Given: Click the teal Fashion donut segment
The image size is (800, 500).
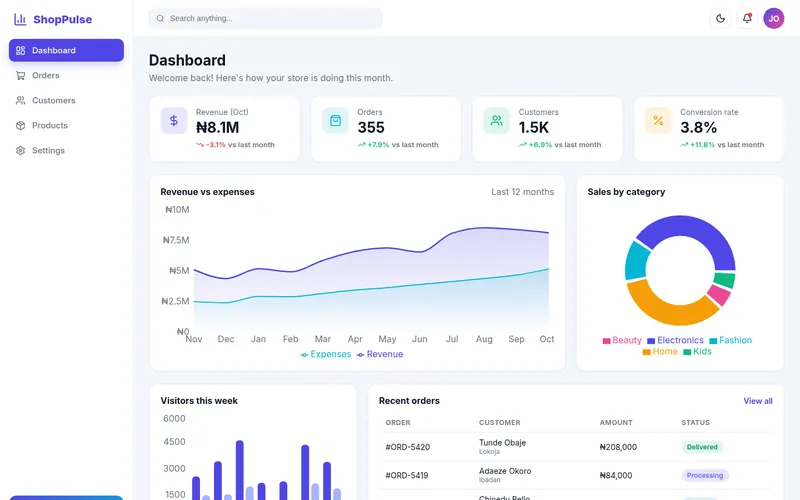Looking at the screenshot, I should point(636,260).
